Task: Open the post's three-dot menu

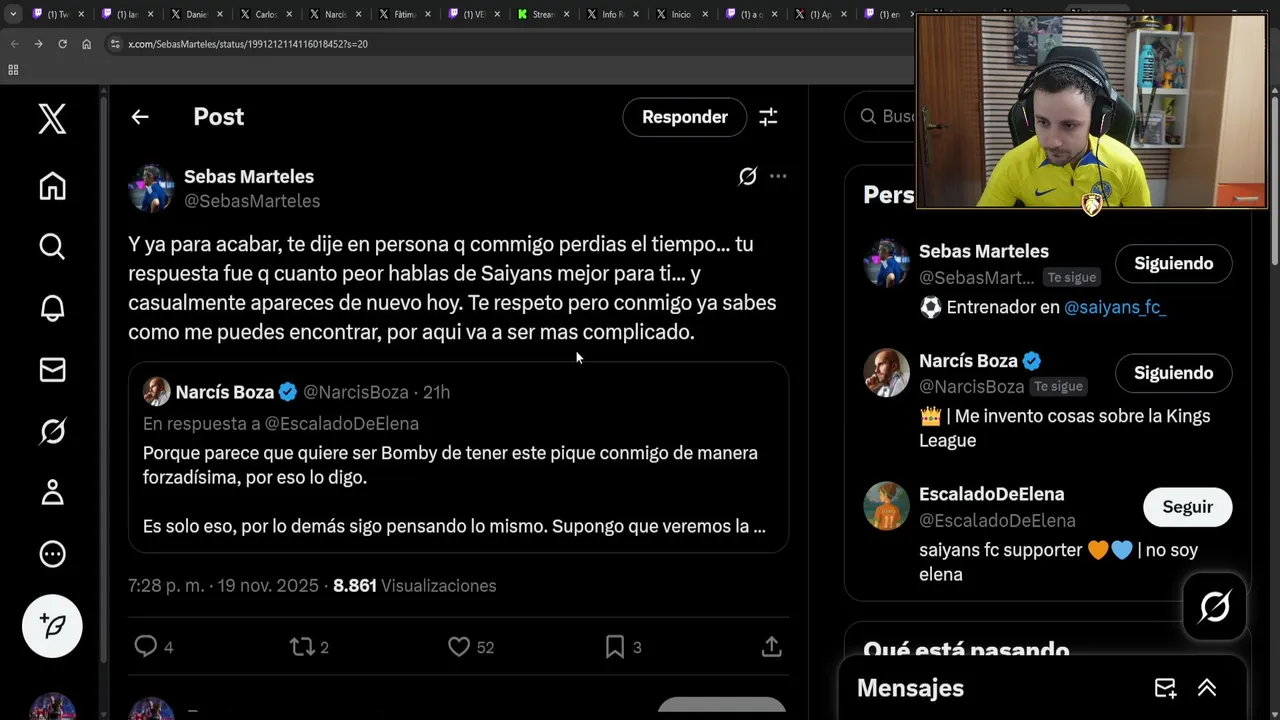Action: pos(778,176)
